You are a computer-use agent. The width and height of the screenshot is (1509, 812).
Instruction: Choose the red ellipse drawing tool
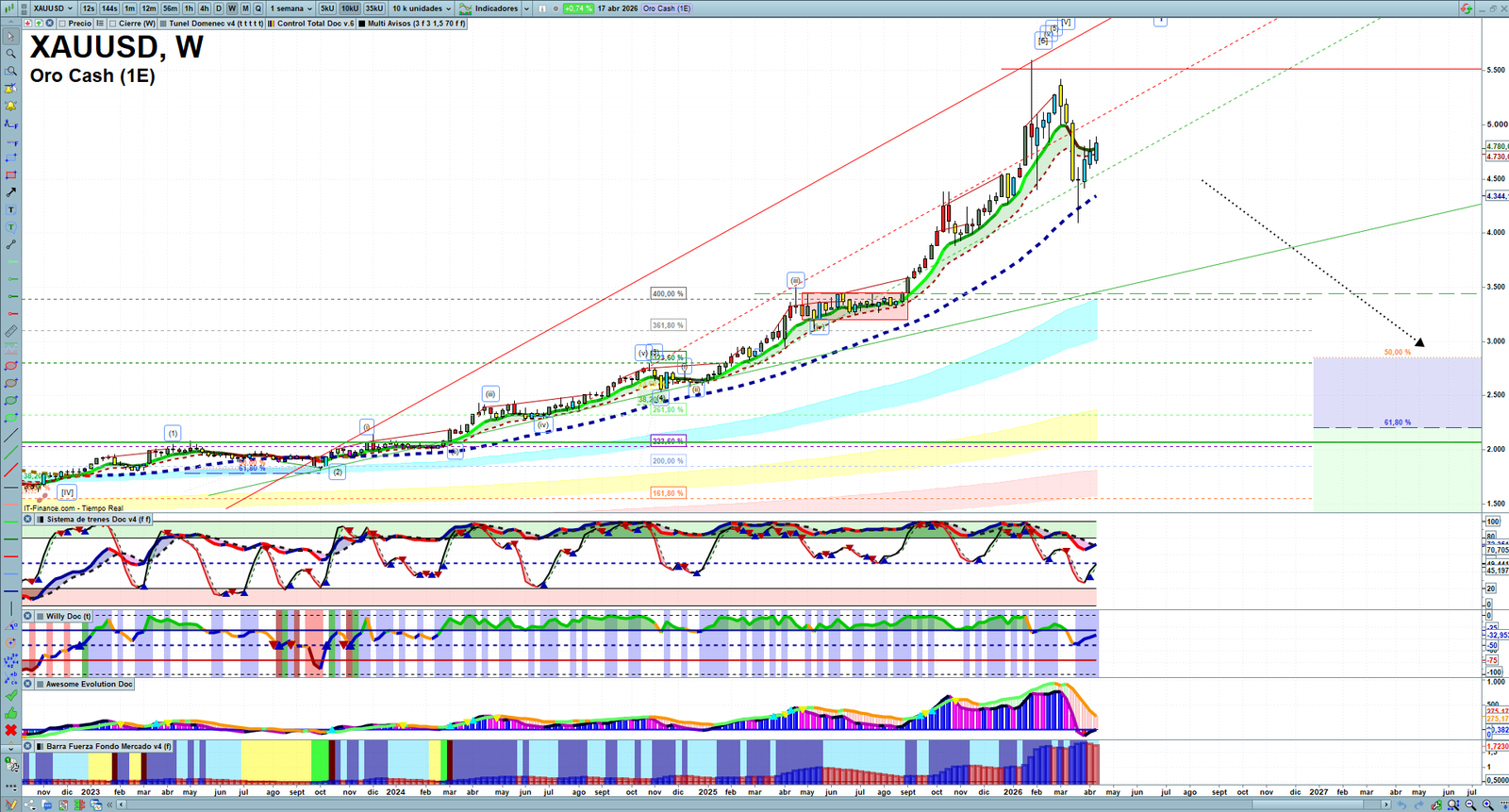pos(10,366)
